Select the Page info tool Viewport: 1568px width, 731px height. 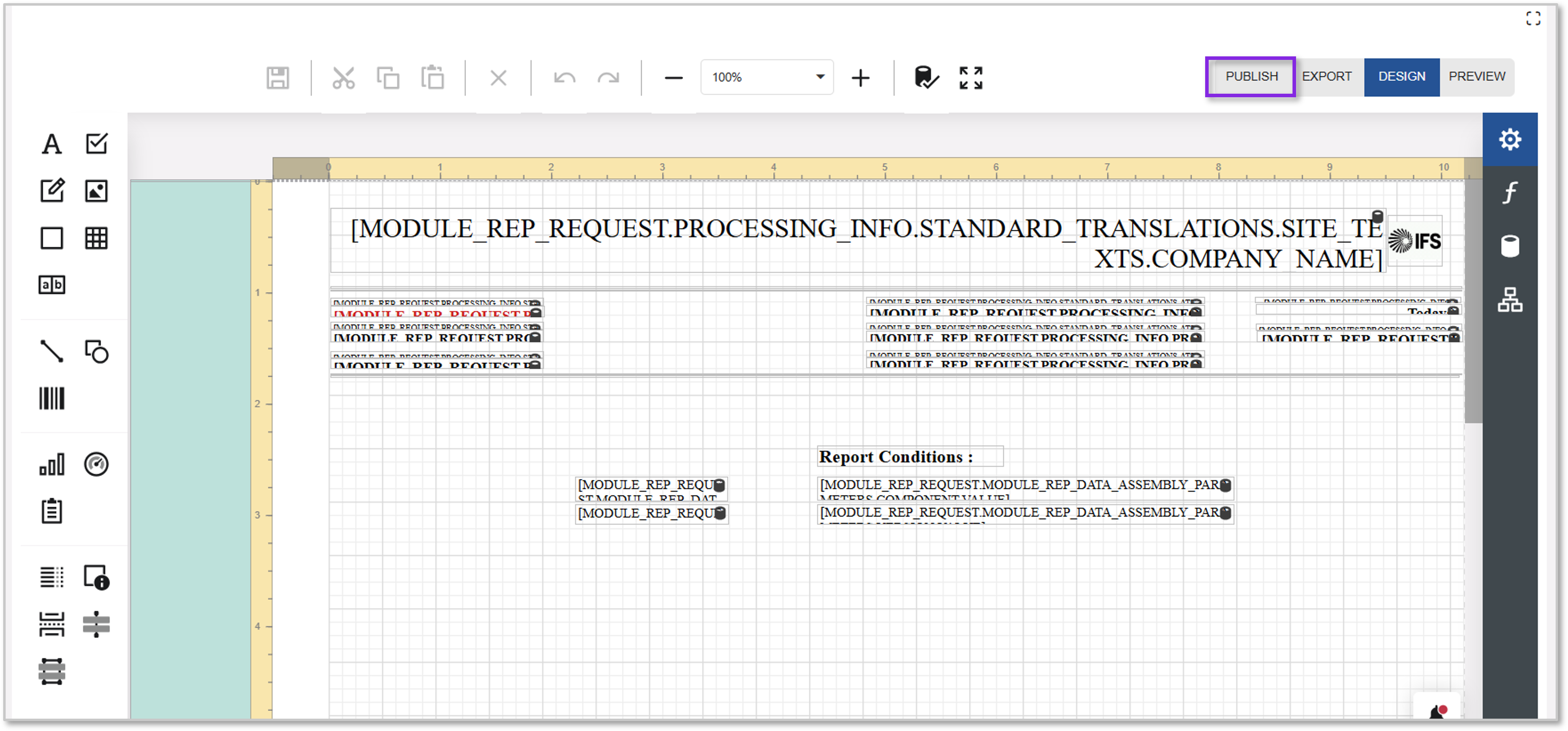point(96,578)
